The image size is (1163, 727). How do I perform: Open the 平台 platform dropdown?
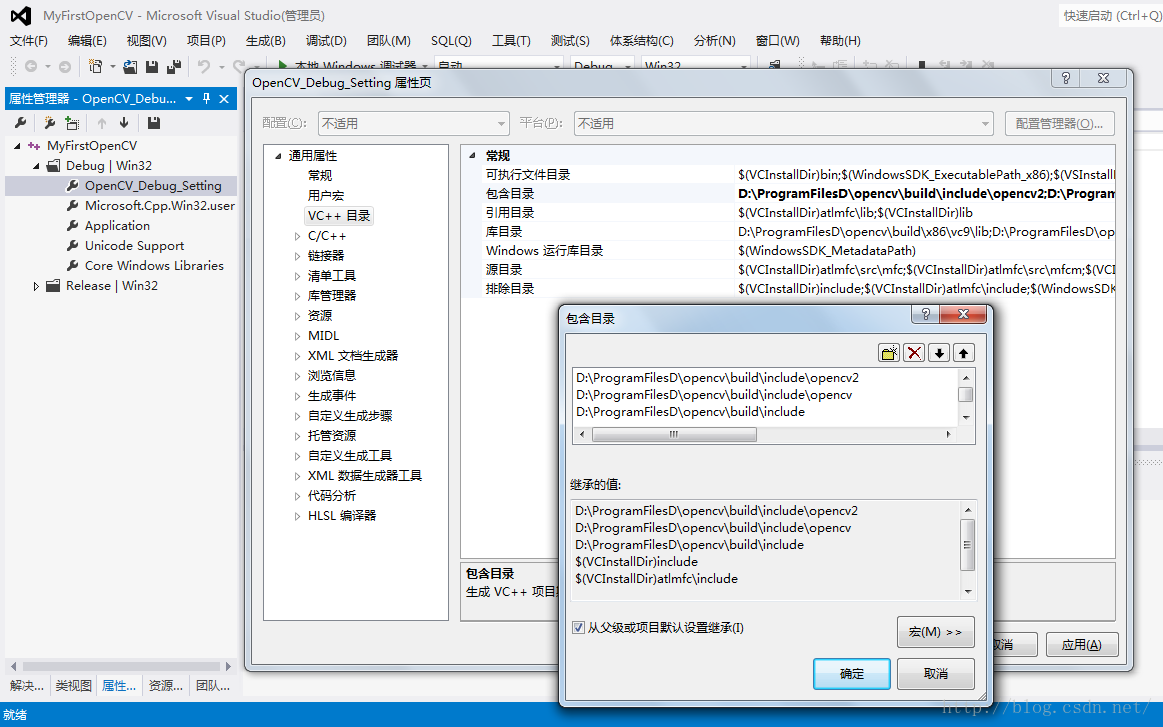[784, 123]
